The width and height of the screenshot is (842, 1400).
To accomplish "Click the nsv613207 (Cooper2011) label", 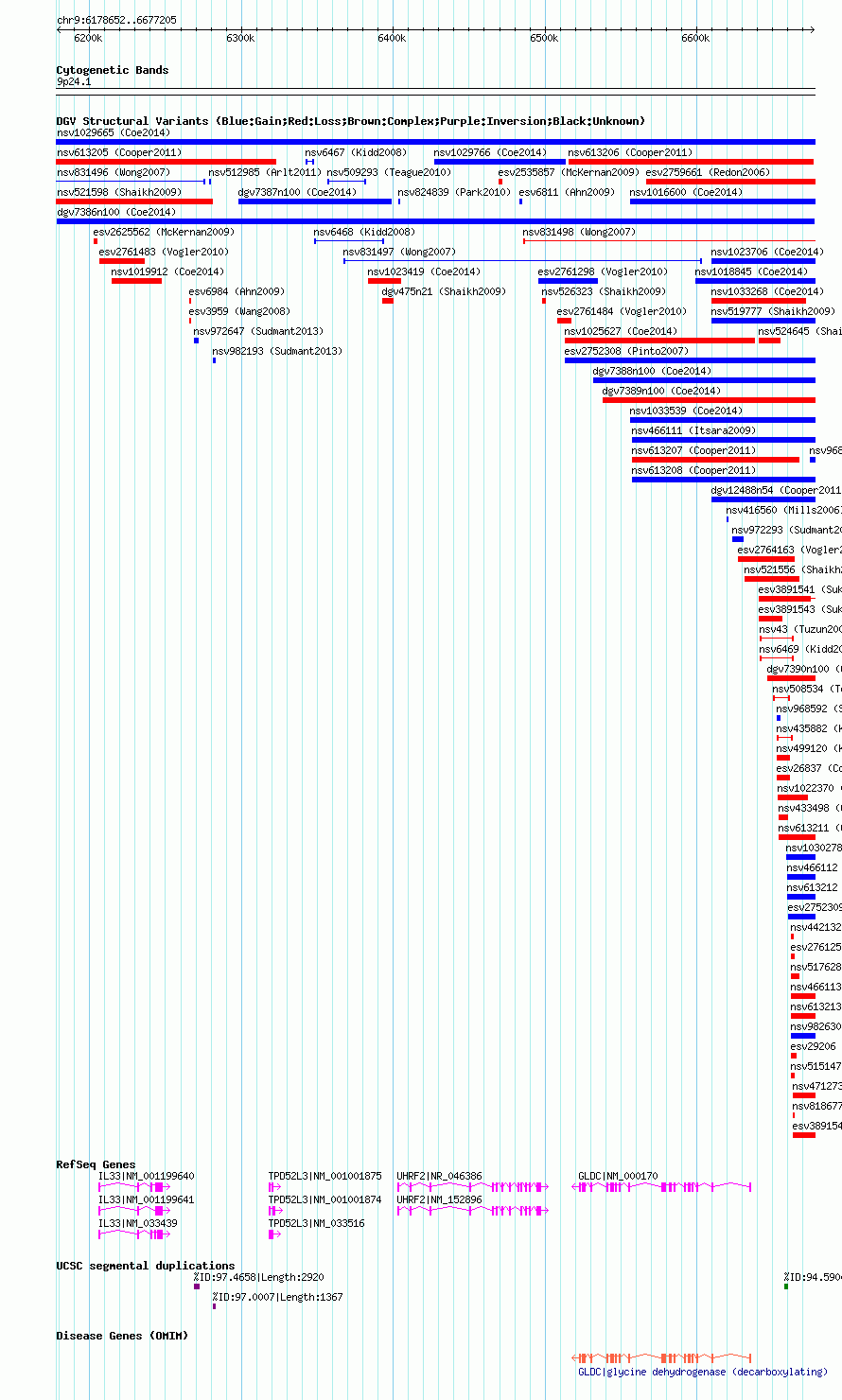I will click(x=694, y=450).
